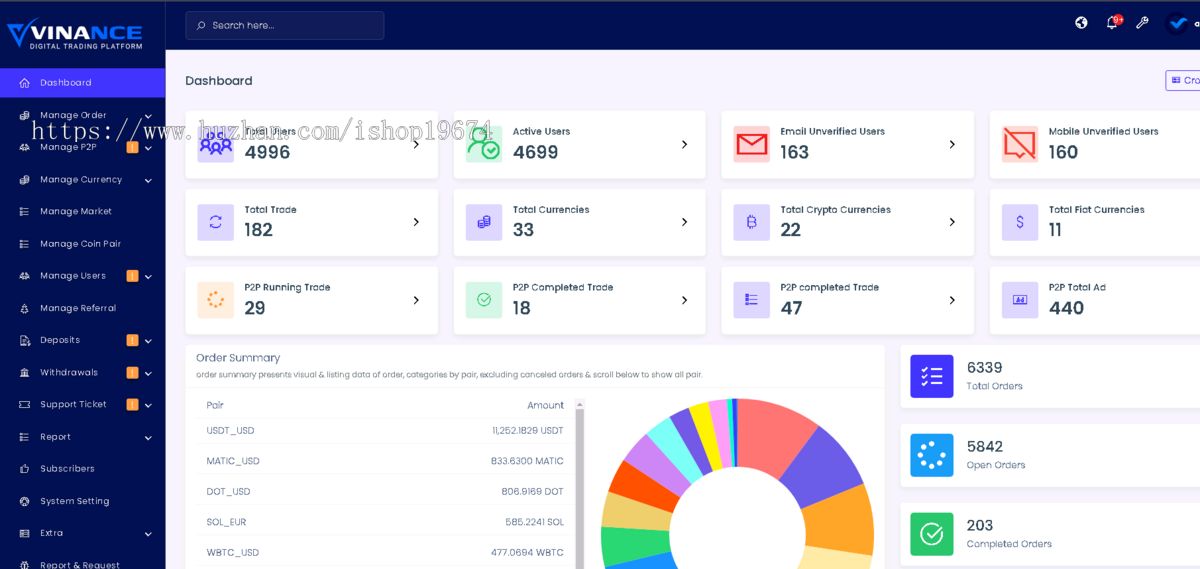Click the Vinance logo
The width and height of the screenshot is (1200, 569).
[75, 33]
